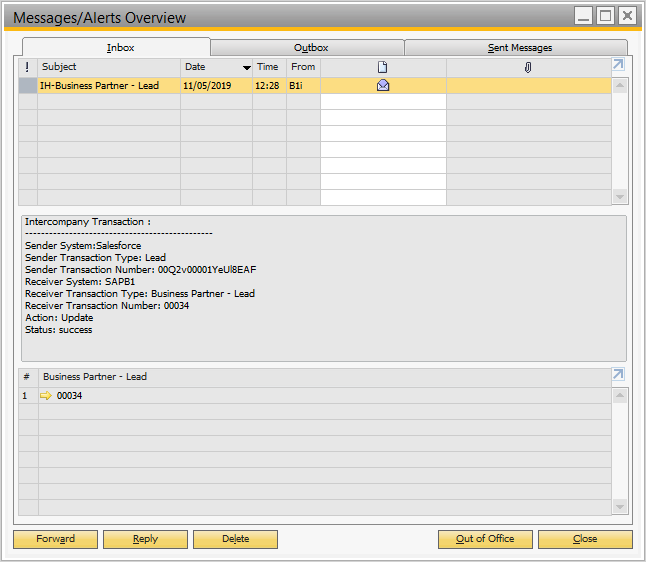Click the Subject column header
Image resolution: width=646 pixels, height=562 pixels.
click(109, 67)
